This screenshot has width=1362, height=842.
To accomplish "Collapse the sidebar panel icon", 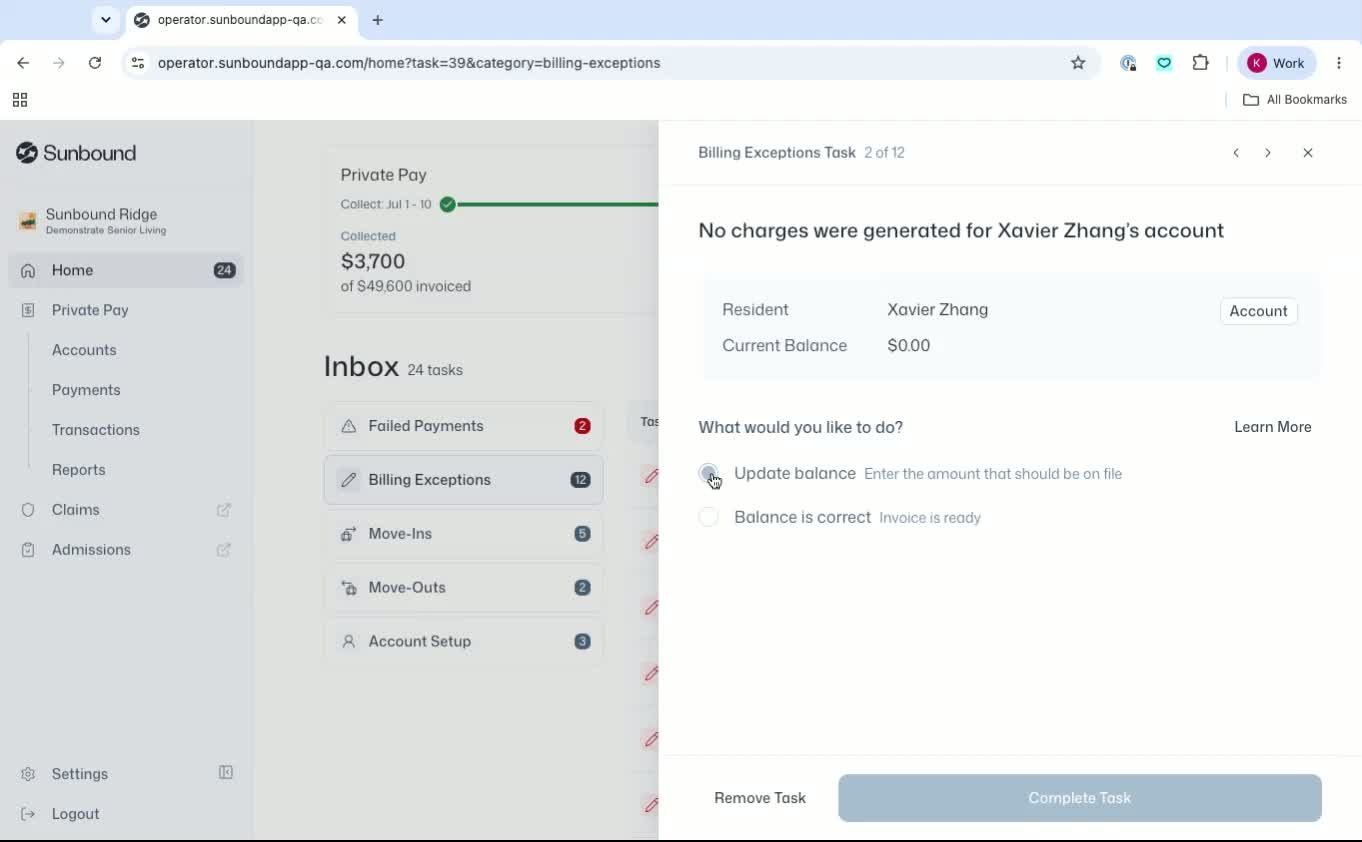I will (226, 773).
